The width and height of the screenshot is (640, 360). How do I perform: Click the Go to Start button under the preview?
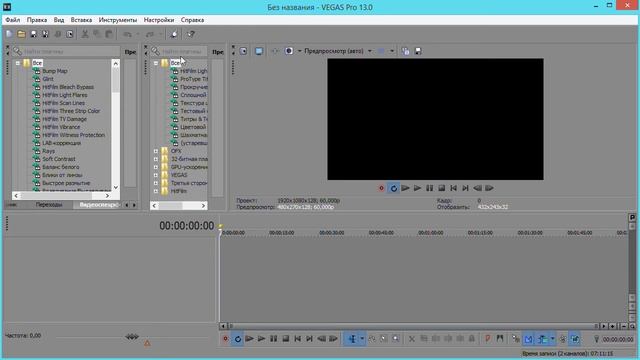point(453,188)
